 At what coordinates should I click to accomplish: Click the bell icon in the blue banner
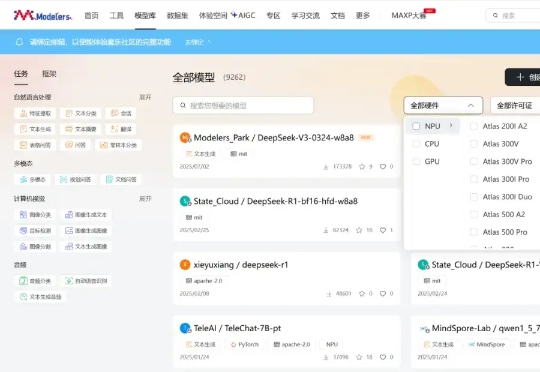tap(19, 42)
